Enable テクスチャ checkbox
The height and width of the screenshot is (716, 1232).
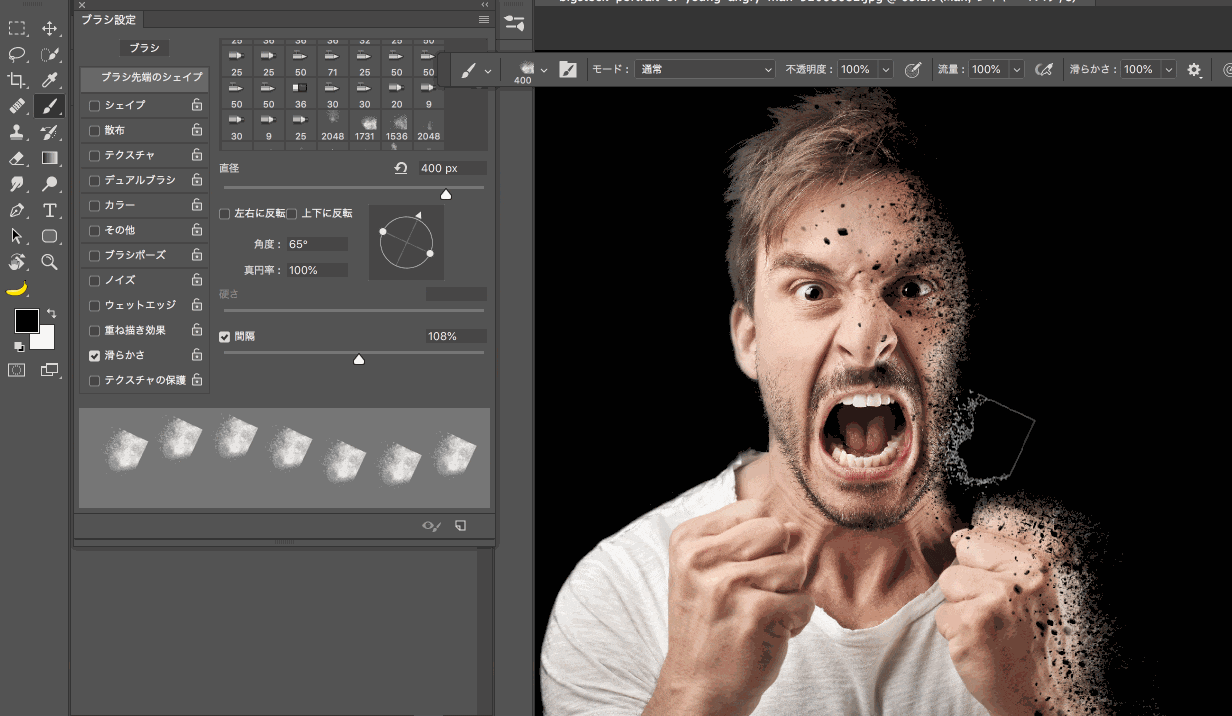tap(94, 155)
